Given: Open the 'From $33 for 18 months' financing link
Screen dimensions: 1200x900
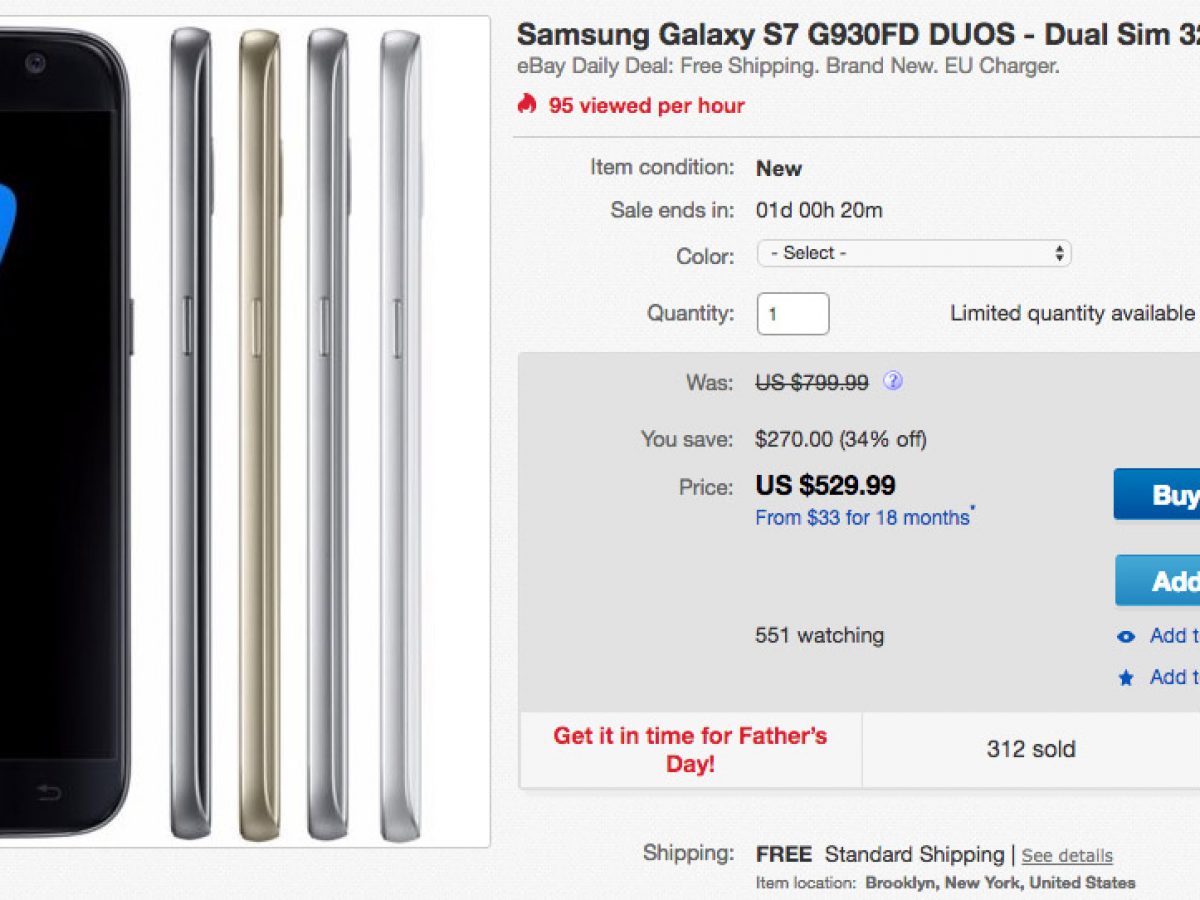Looking at the screenshot, I should click(862, 518).
